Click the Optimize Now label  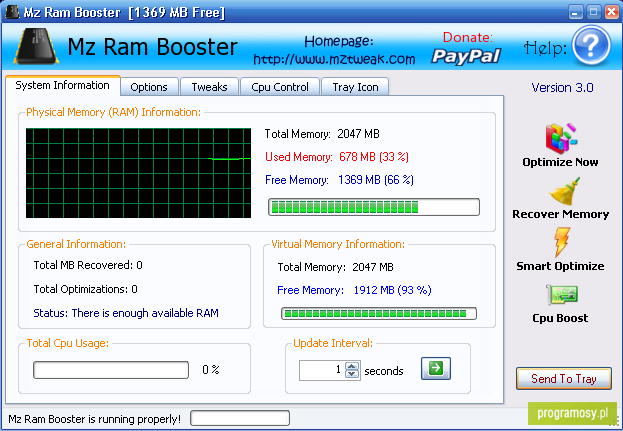pyautogui.click(x=560, y=162)
